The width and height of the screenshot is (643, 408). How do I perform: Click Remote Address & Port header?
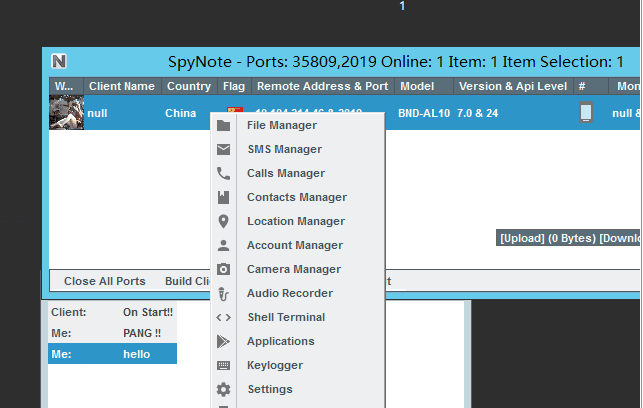pyautogui.click(x=323, y=86)
